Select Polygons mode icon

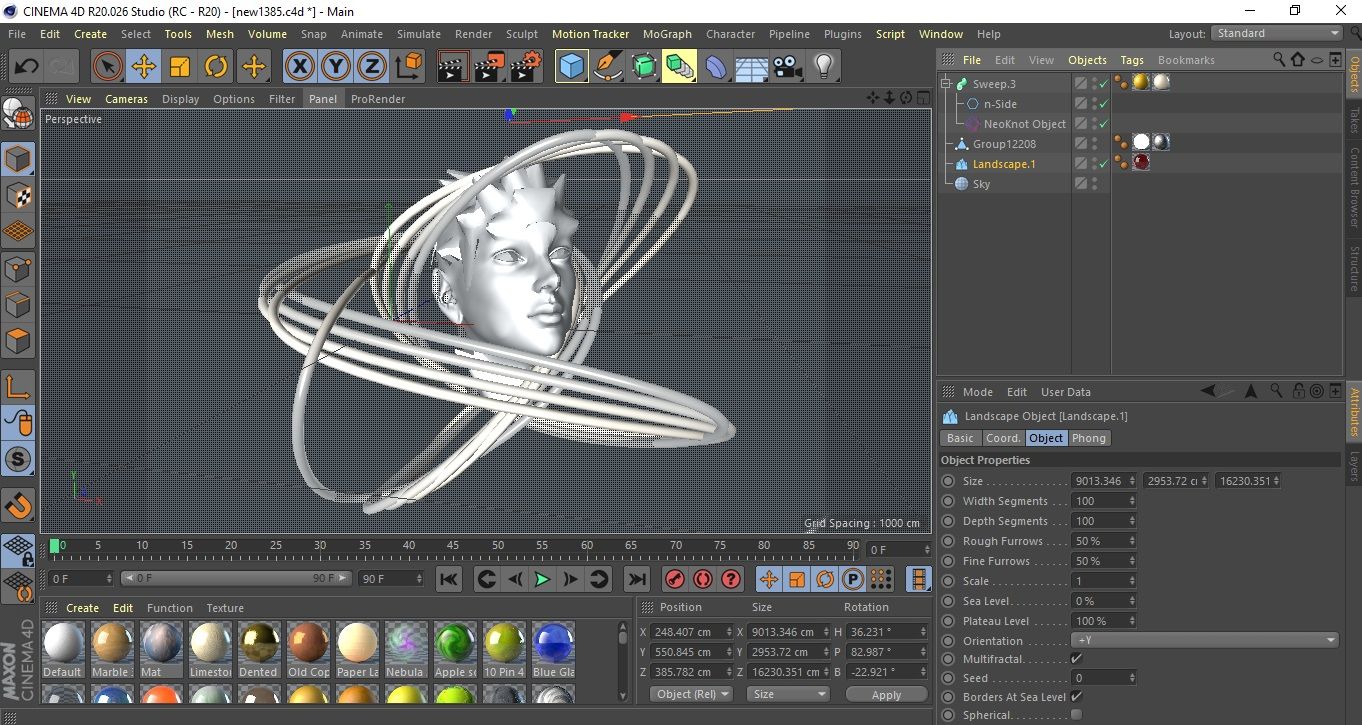point(18,340)
